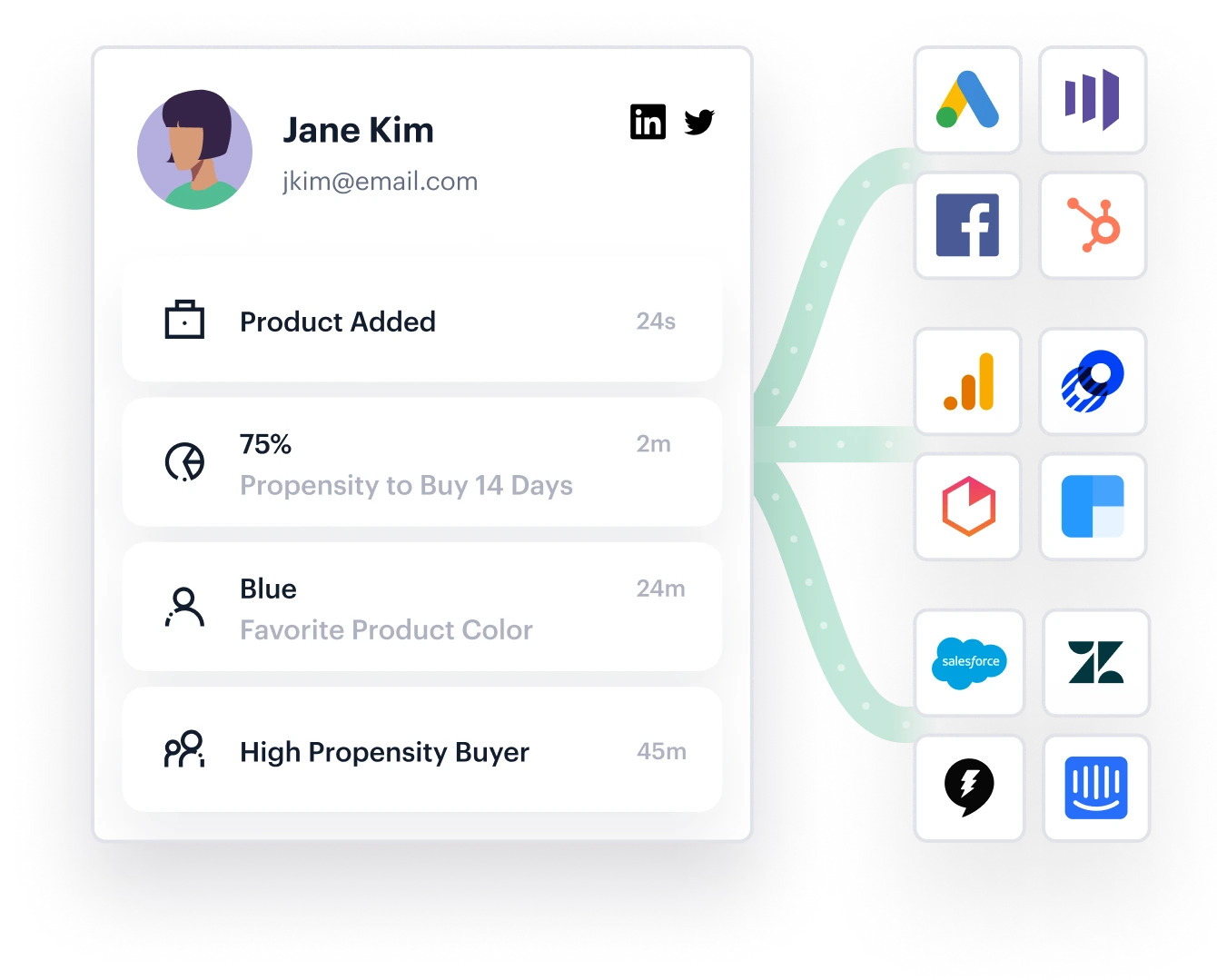Select the Propensity to Buy 14 Days row
The height and width of the screenshot is (980, 1217).
(422, 462)
